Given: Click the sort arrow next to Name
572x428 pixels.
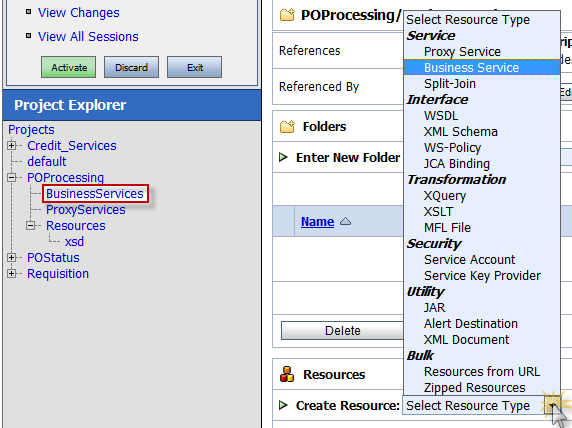Looking at the screenshot, I should tap(345, 221).
